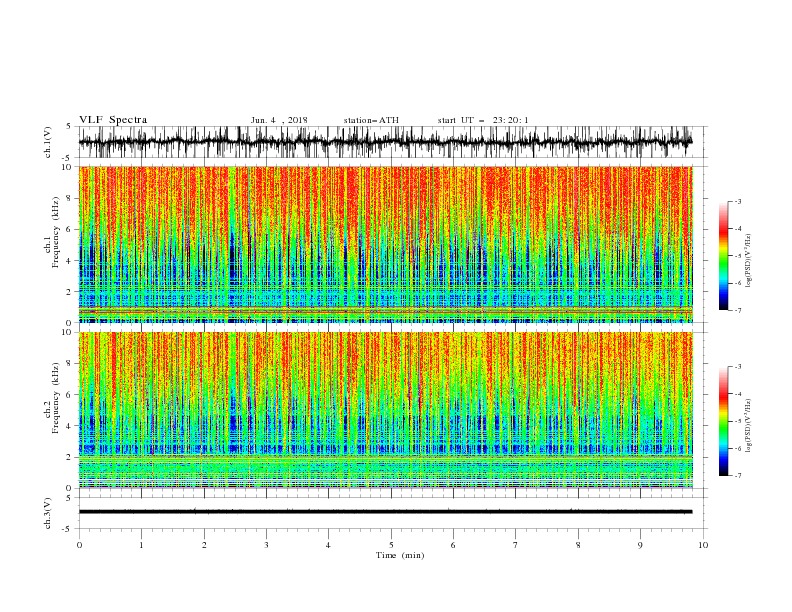Click the ch.3 flat voltage trace

385,512
